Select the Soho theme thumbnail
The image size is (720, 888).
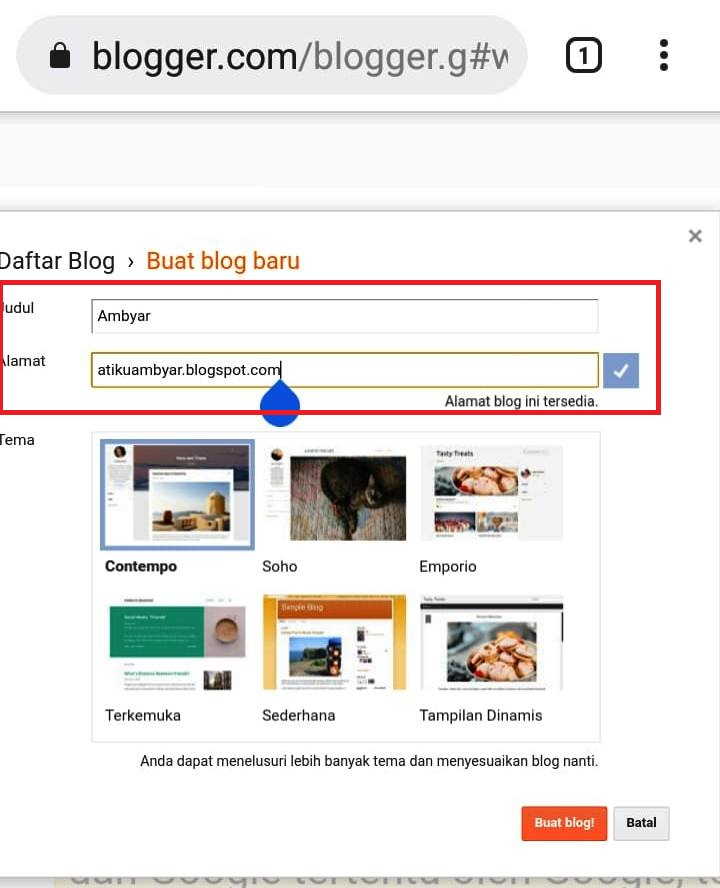click(x=334, y=493)
